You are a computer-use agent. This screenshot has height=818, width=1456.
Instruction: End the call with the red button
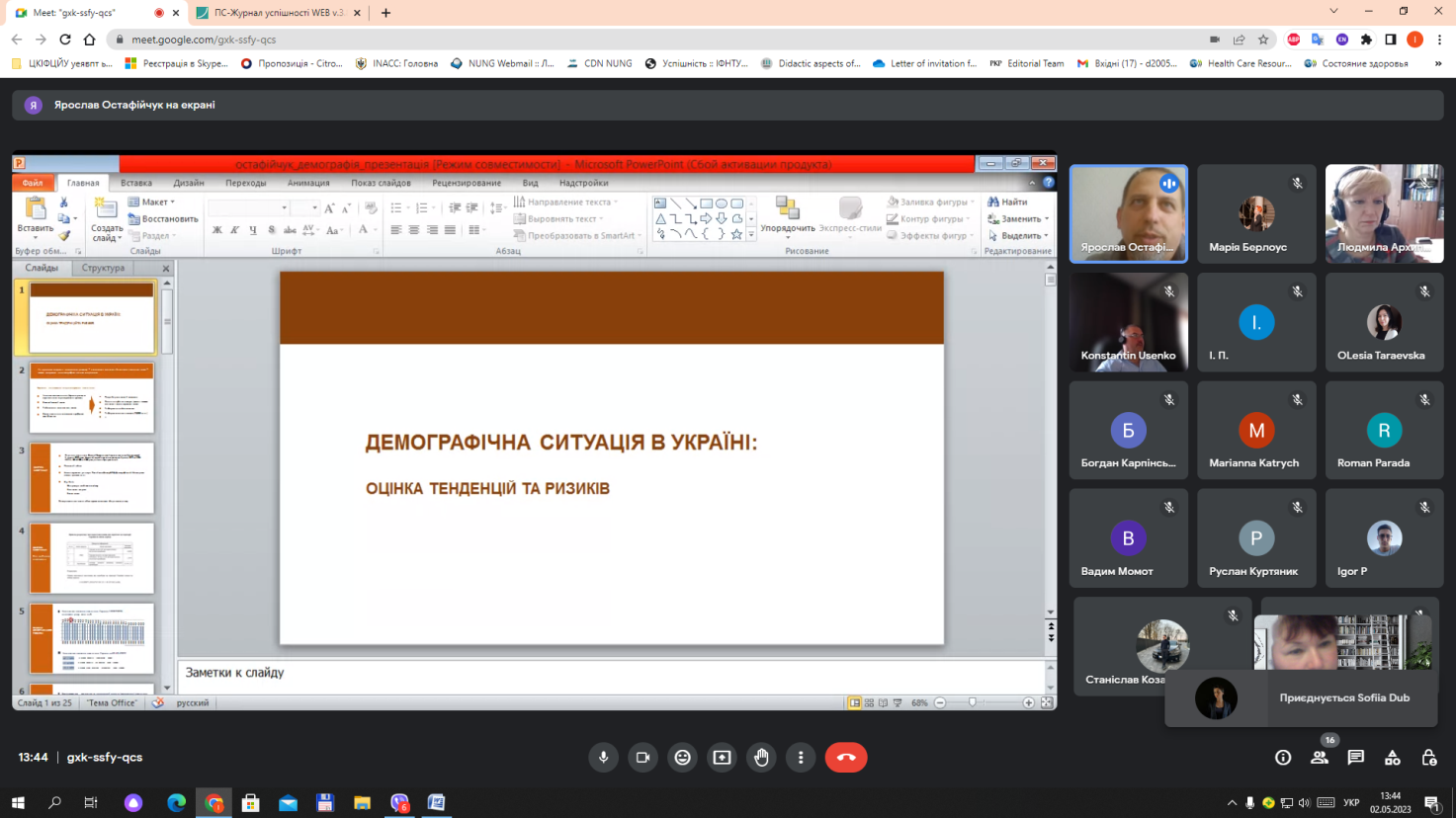(x=846, y=757)
